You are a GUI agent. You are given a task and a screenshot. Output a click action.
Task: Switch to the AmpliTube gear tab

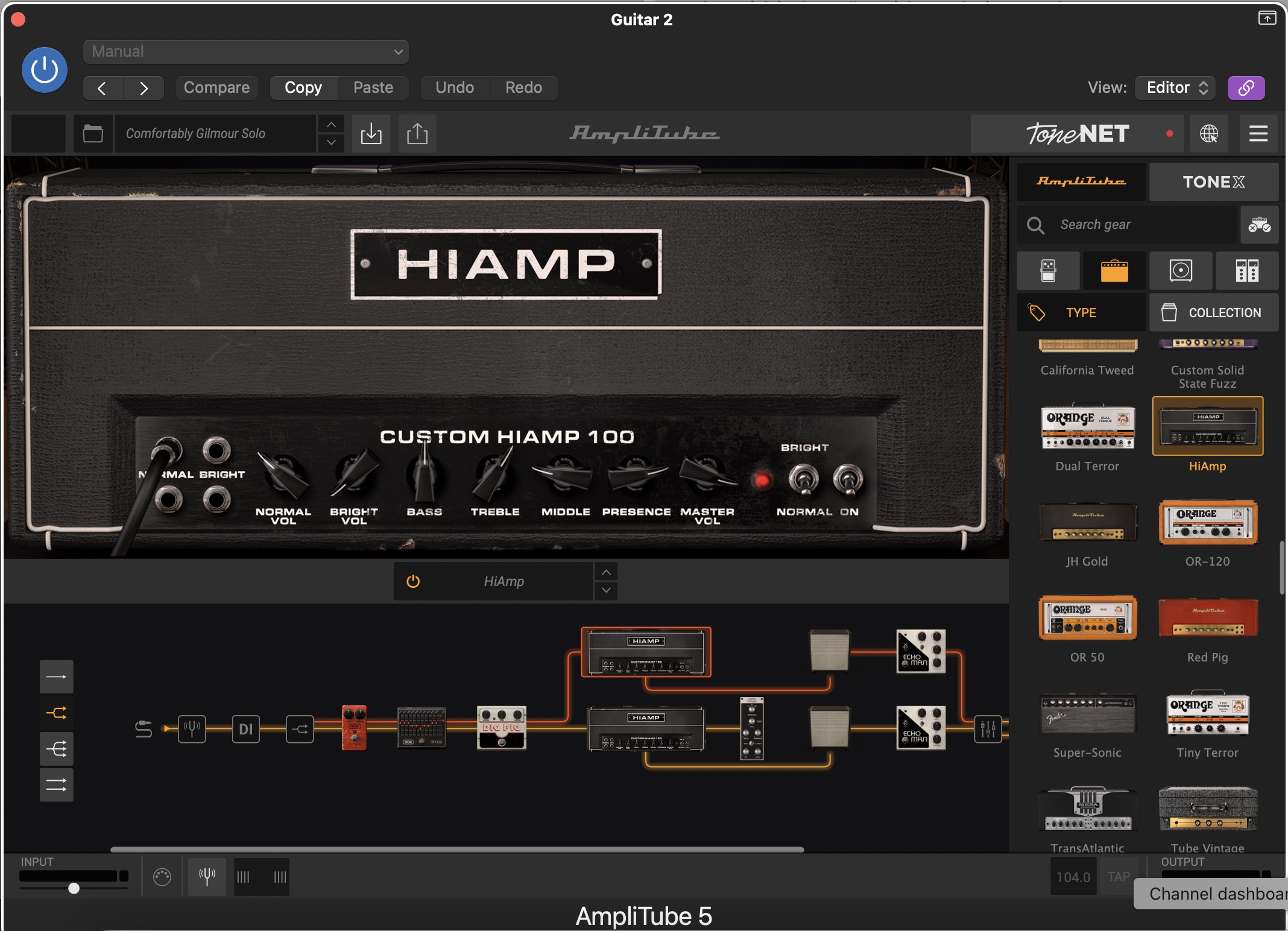pos(1081,181)
